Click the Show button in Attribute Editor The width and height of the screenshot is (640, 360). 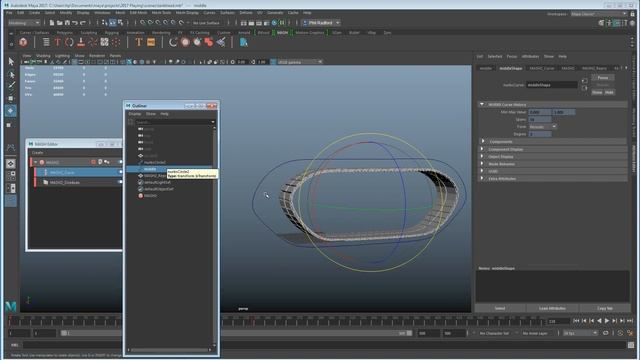click(597, 92)
